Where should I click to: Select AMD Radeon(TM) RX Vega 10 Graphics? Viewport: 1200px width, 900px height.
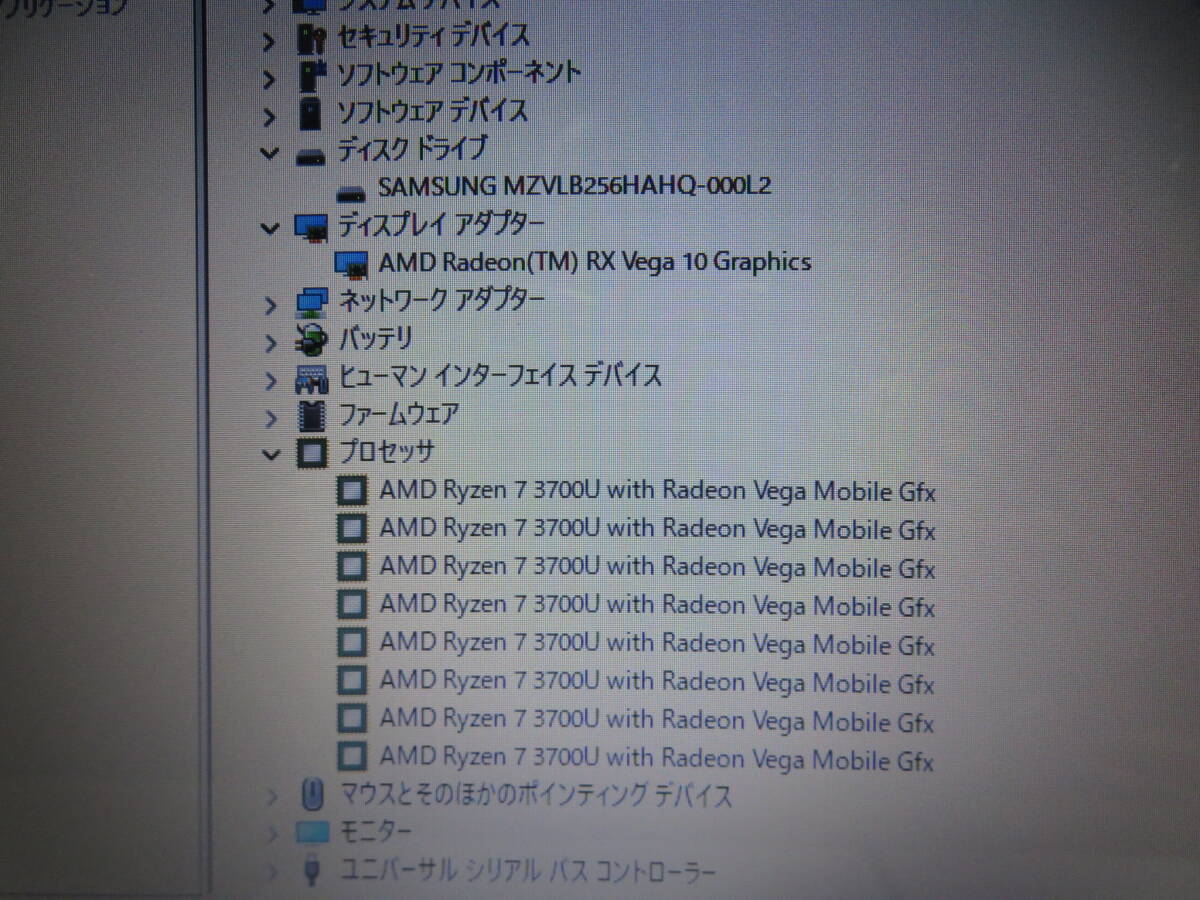pyautogui.click(x=595, y=263)
